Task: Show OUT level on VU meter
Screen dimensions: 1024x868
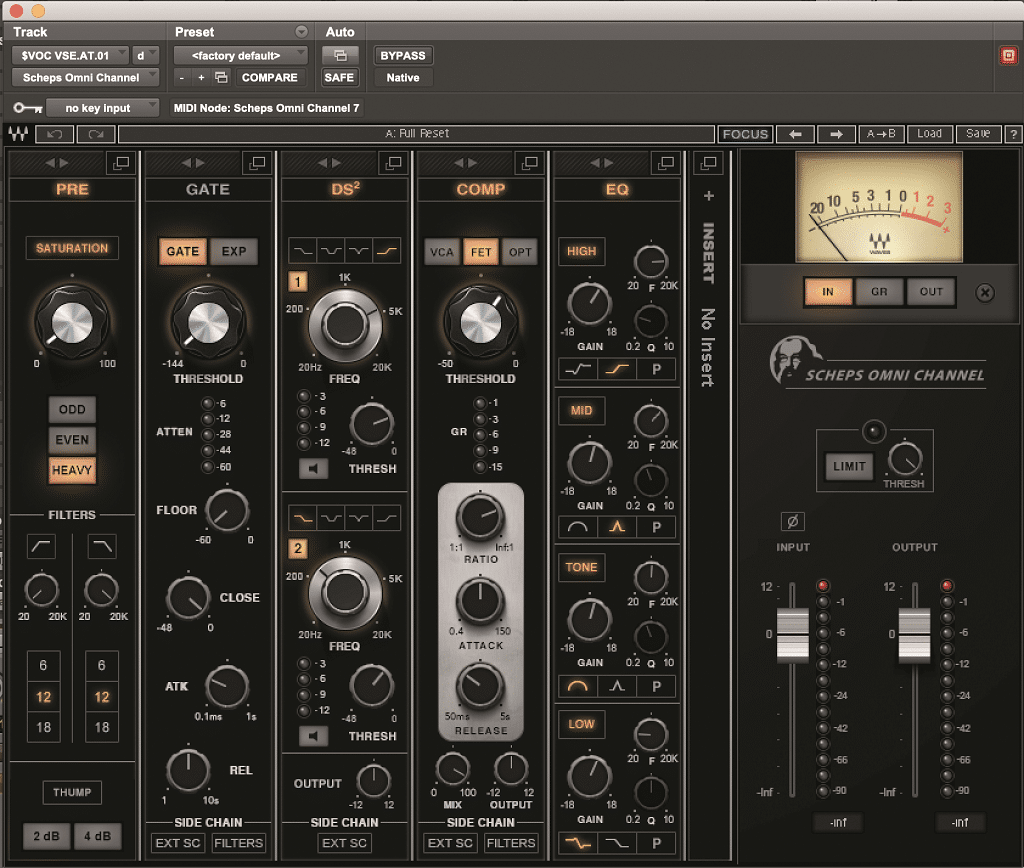Action: [931, 292]
